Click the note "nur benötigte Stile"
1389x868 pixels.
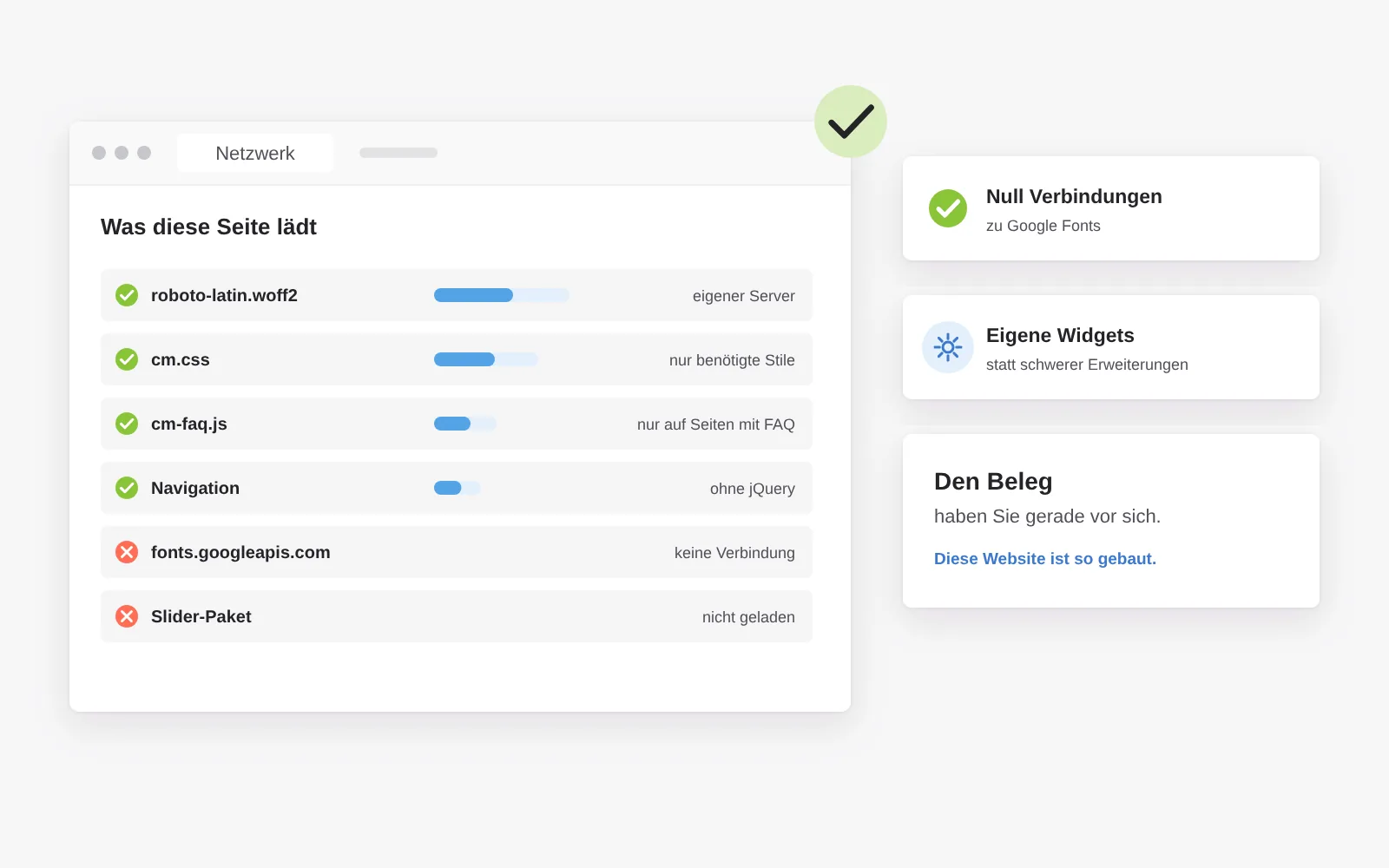732,360
